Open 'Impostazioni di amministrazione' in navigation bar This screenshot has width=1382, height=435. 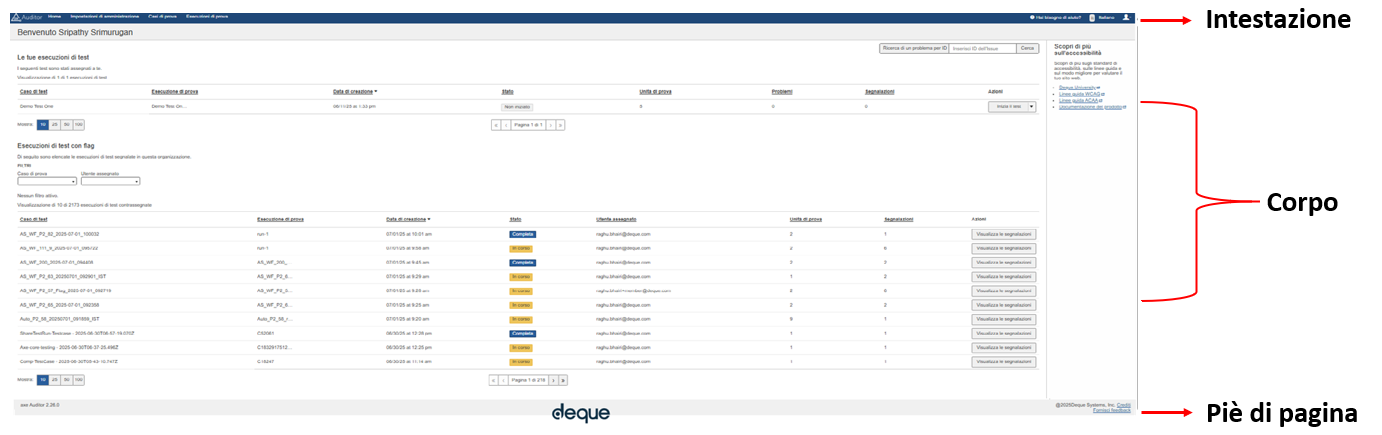pyautogui.click(x=104, y=17)
